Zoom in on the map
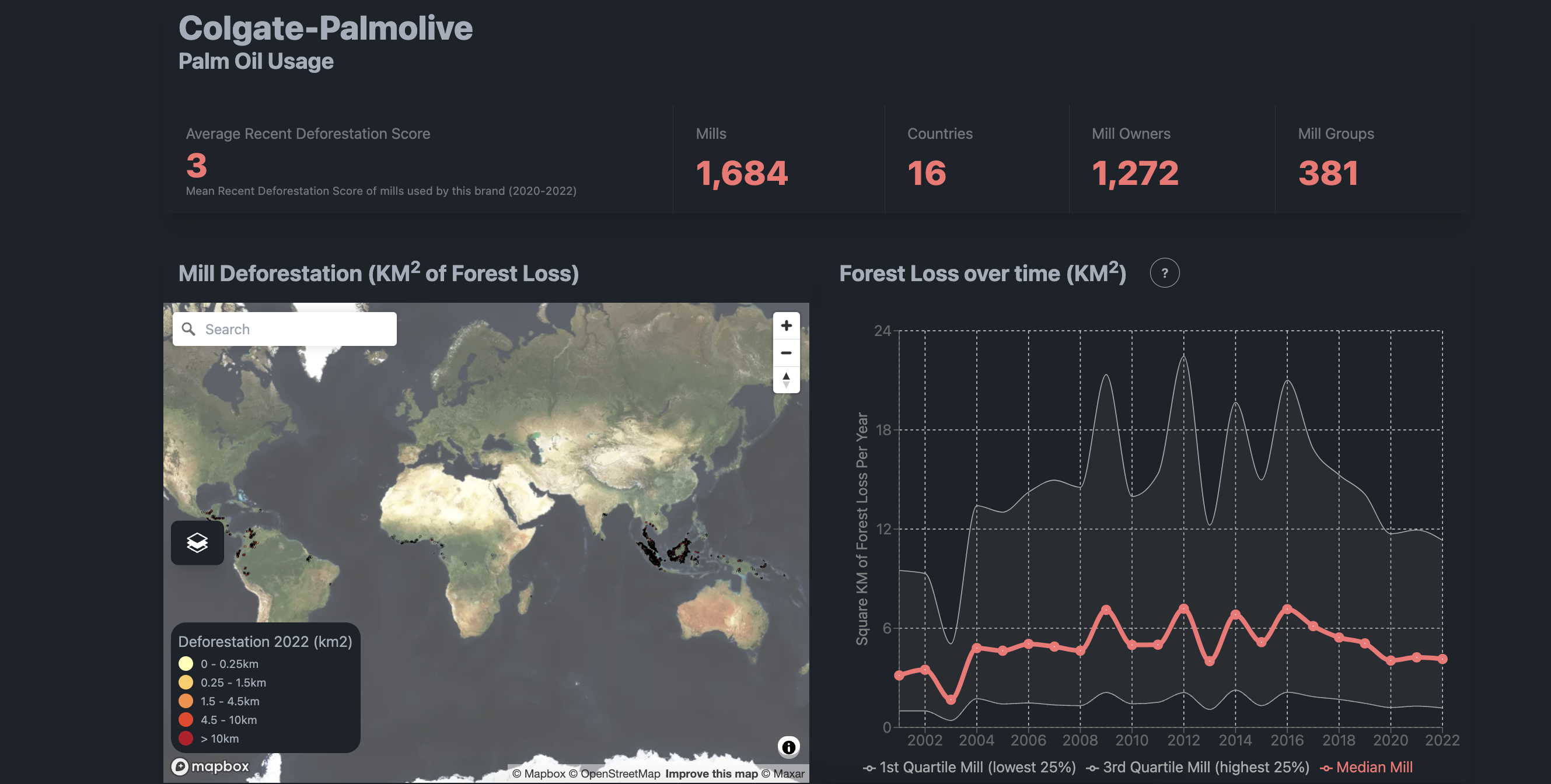Image resolution: width=1551 pixels, height=784 pixels. point(786,325)
